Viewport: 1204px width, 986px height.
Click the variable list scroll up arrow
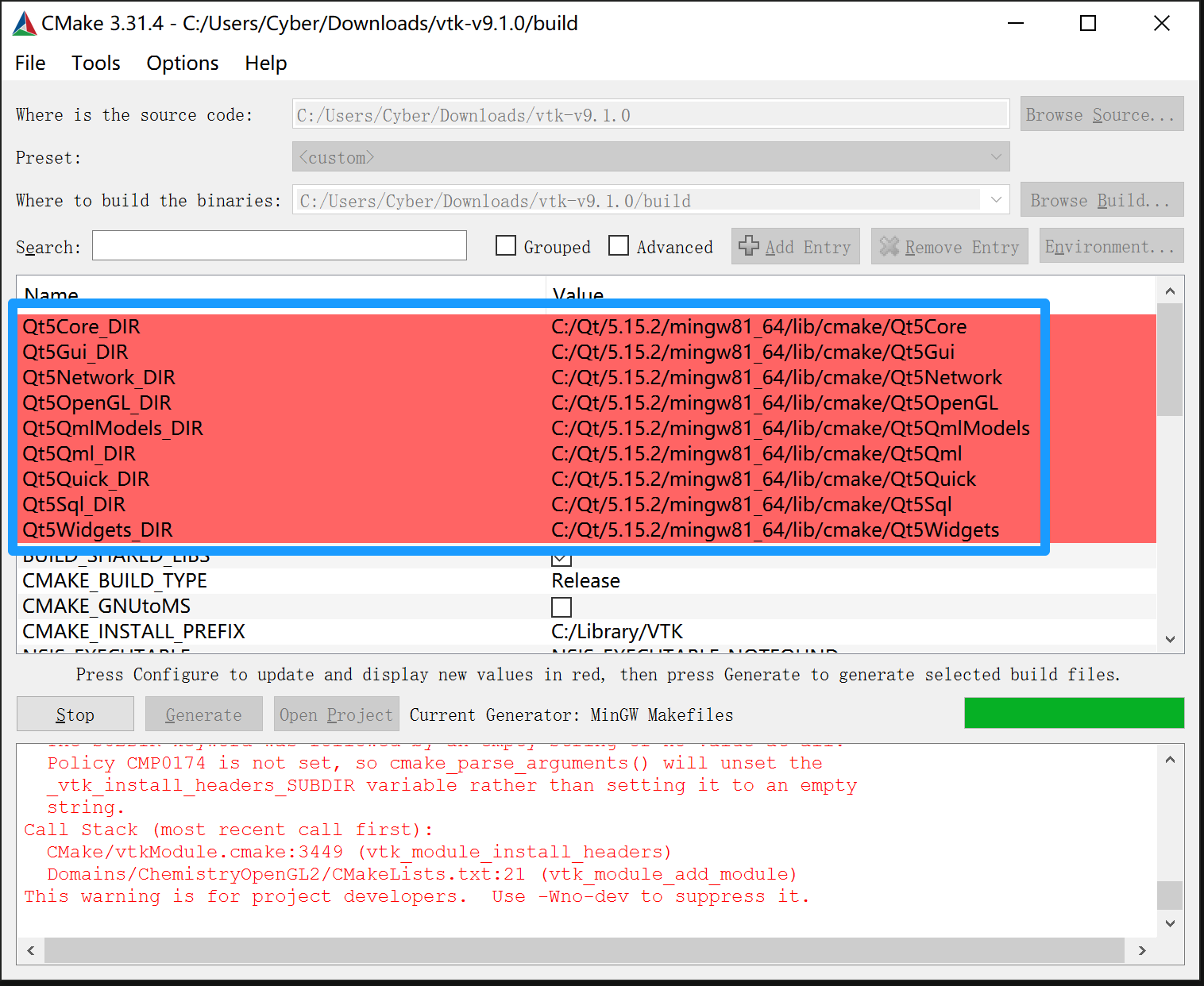pos(1170,291)
